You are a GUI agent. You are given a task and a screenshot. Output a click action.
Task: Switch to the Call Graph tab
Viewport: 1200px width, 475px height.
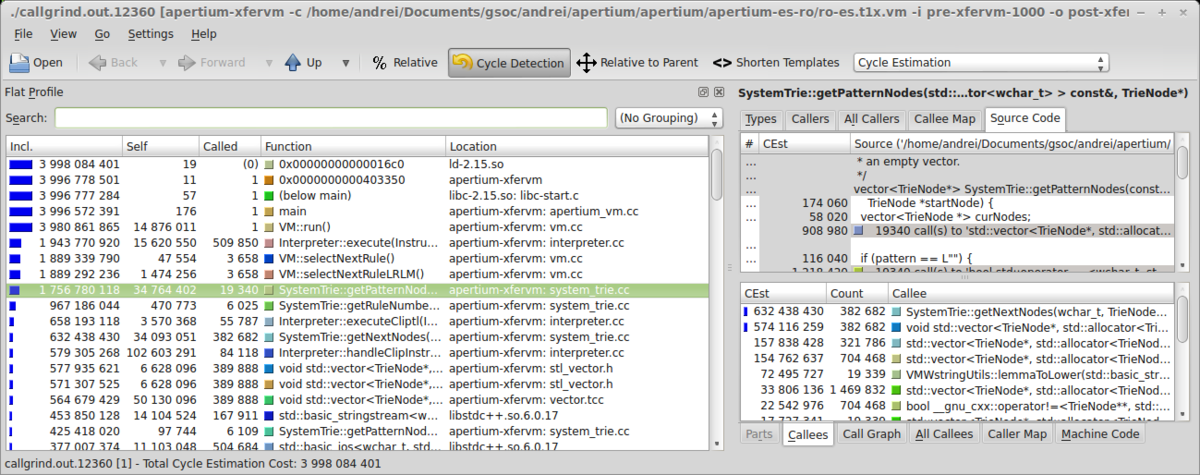tap(871, 434)
